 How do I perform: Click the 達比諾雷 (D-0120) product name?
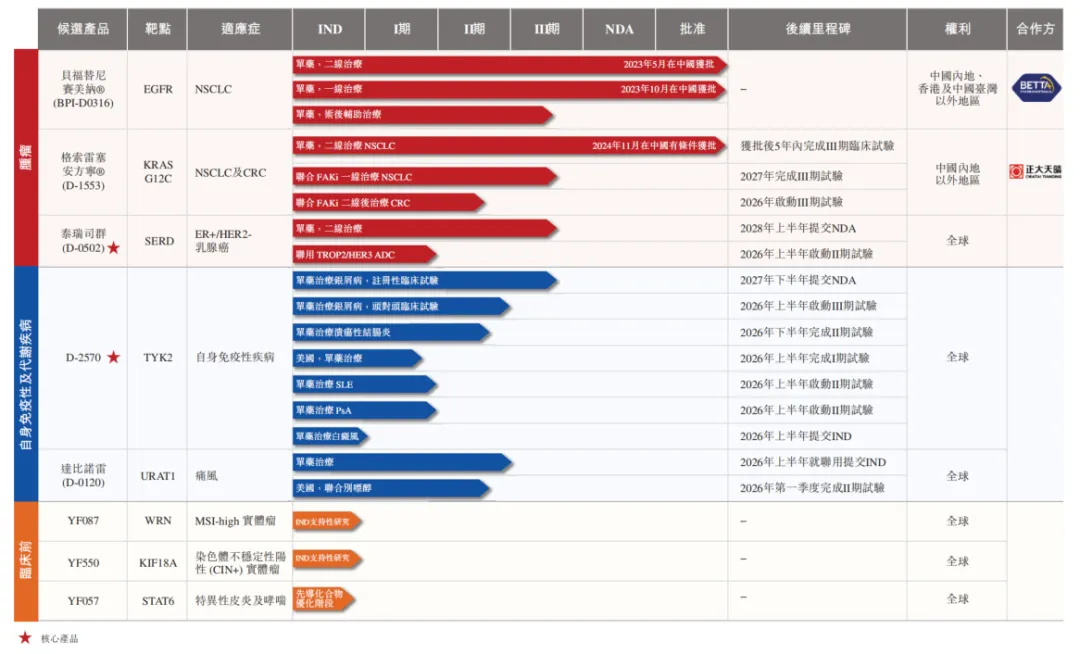coord(83,476)
